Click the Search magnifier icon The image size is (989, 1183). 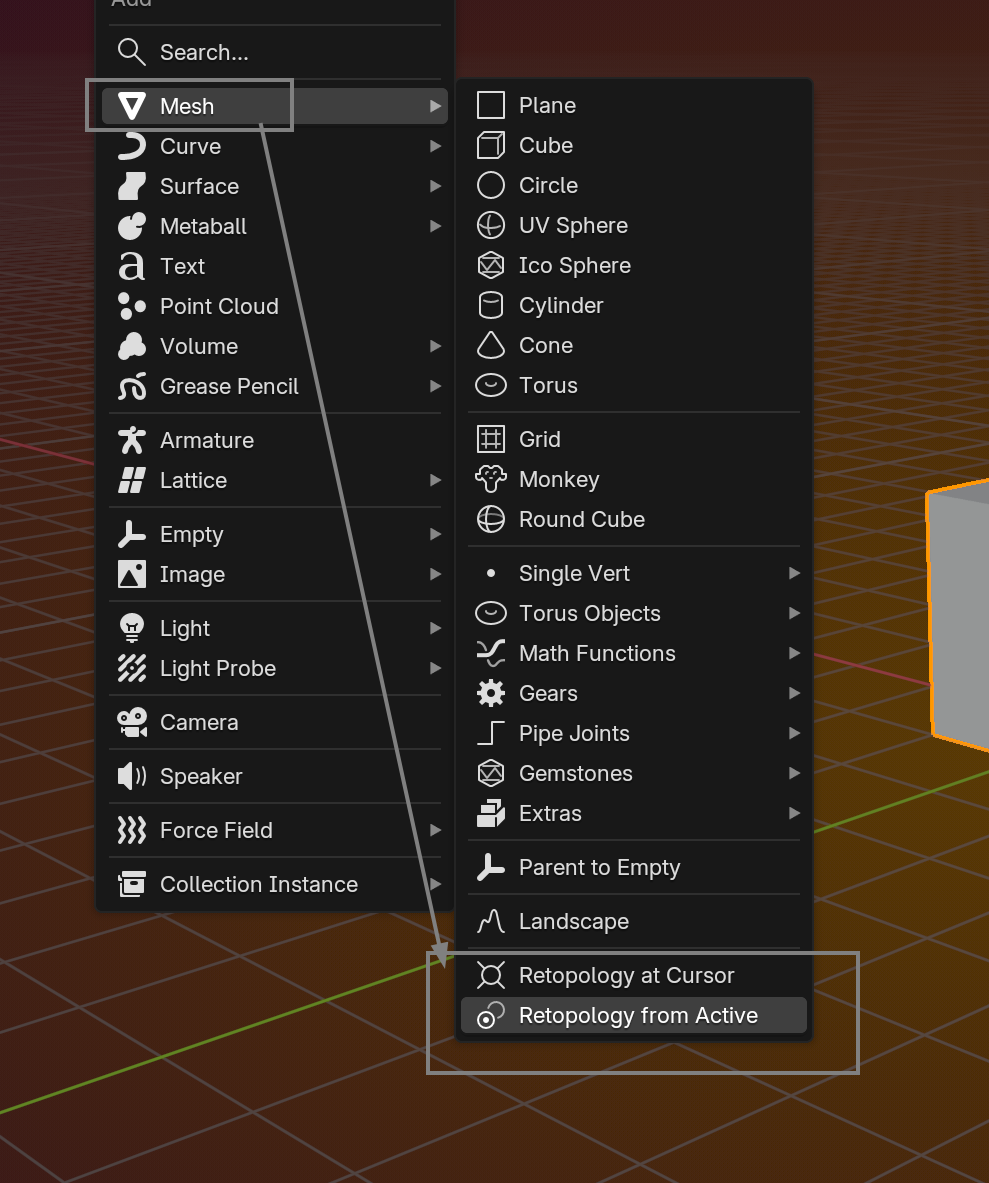coord(131,52)
